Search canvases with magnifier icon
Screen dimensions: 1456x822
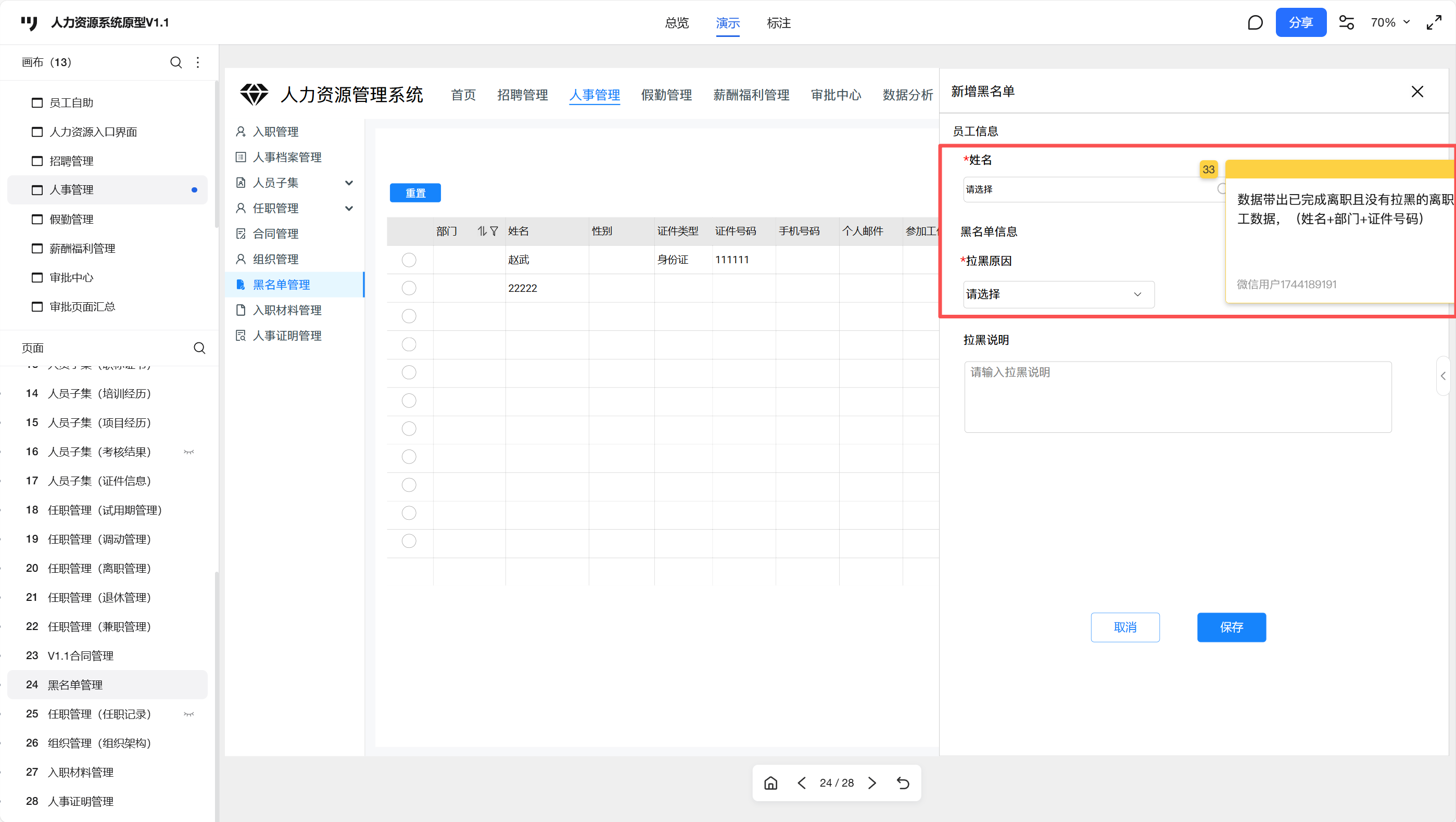pyautogui.click(x=176, y=62)
